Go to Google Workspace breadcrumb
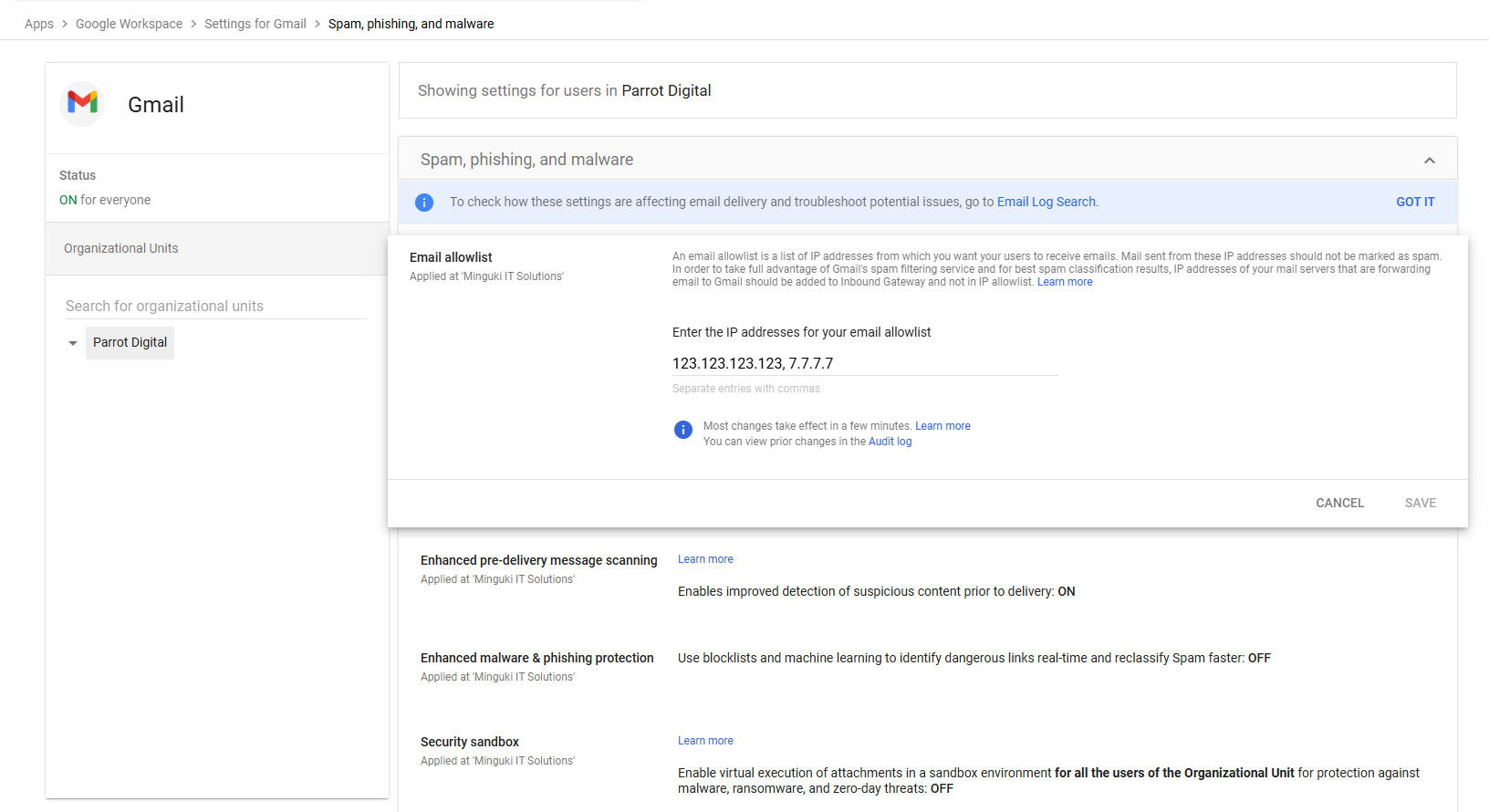 tap(129, 24)
